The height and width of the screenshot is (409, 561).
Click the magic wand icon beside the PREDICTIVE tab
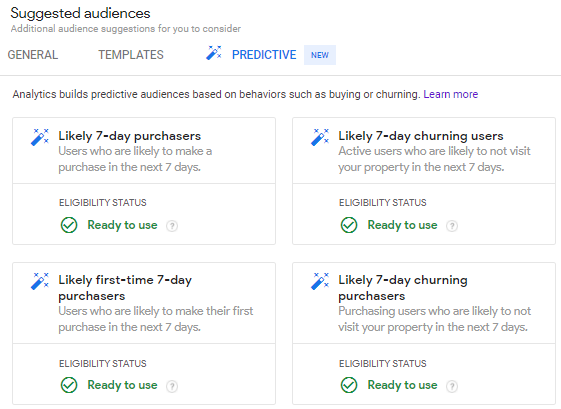pyautogui.click(x=214, y=53)
